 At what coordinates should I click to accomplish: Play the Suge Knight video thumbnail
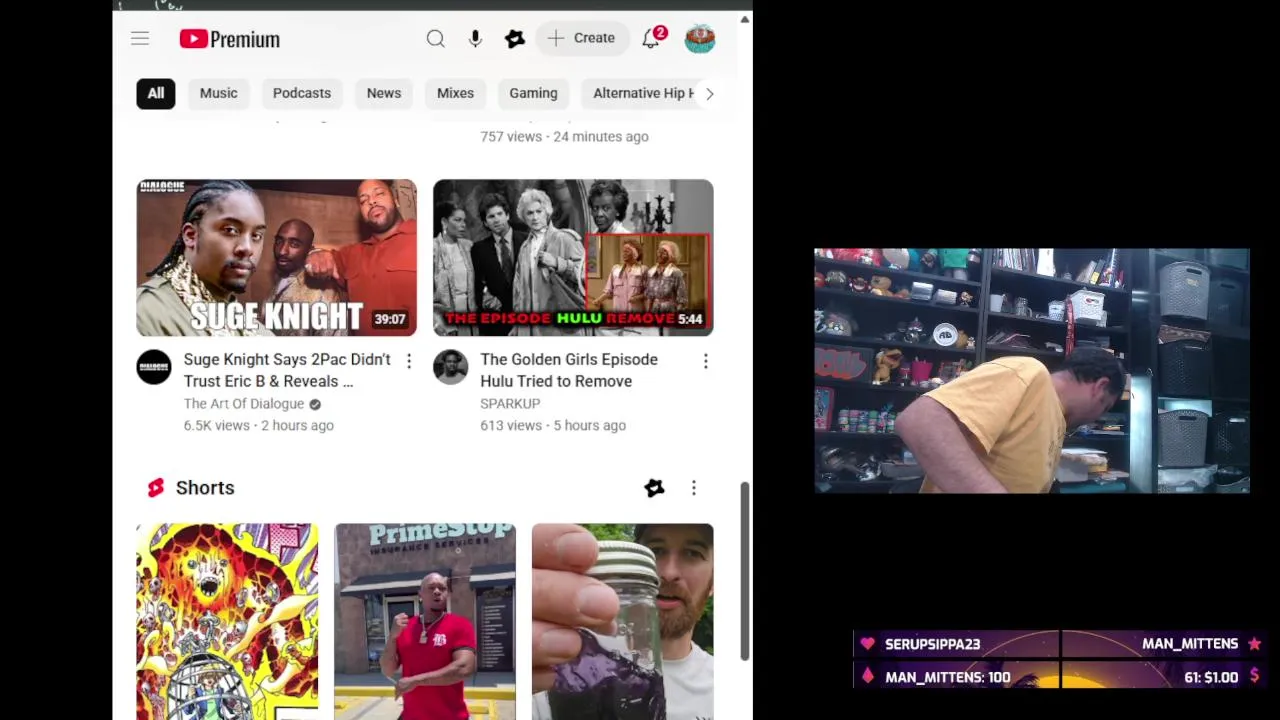(x=276, y=258)
